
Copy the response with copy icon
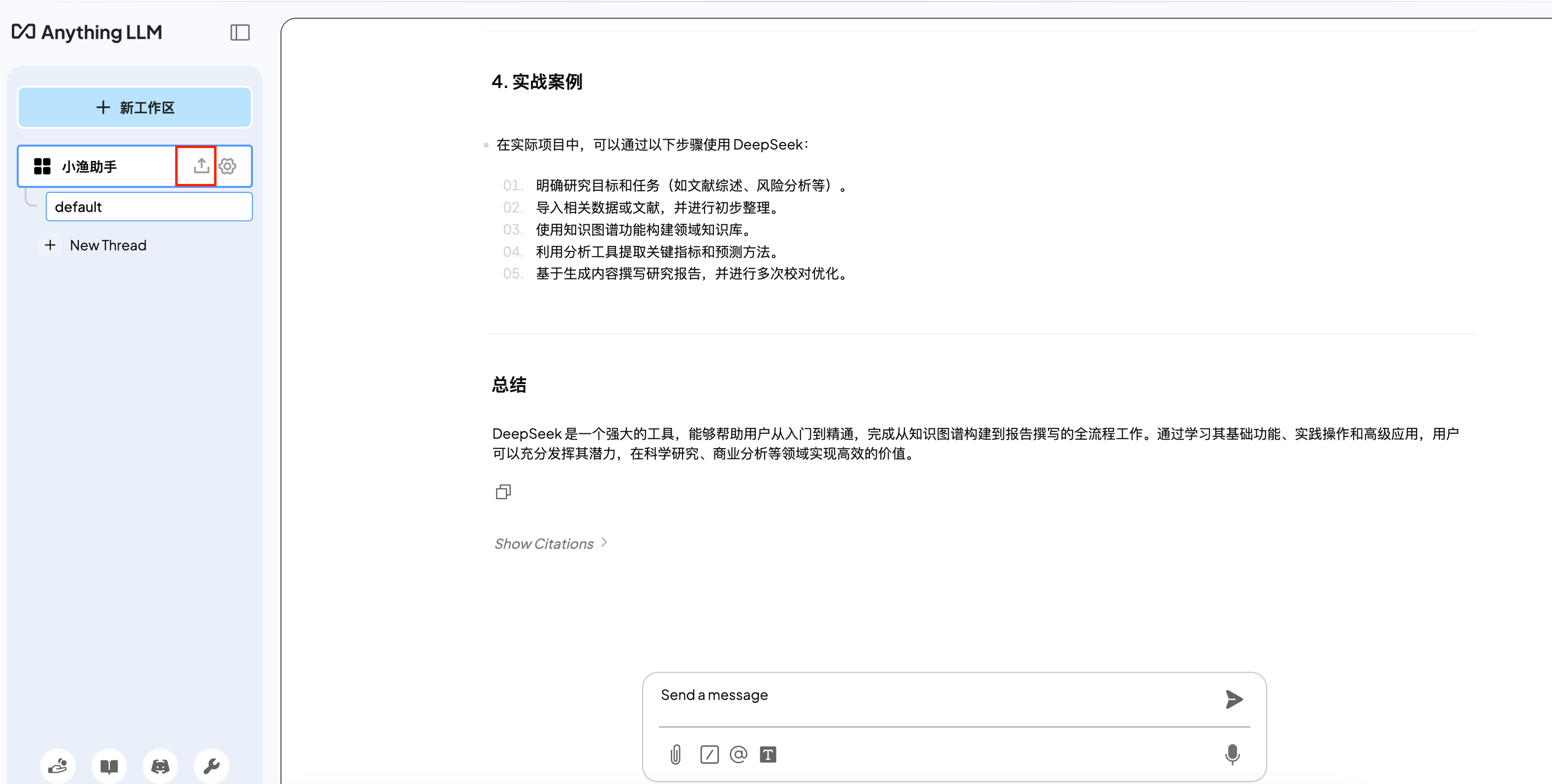pos(503,492)
